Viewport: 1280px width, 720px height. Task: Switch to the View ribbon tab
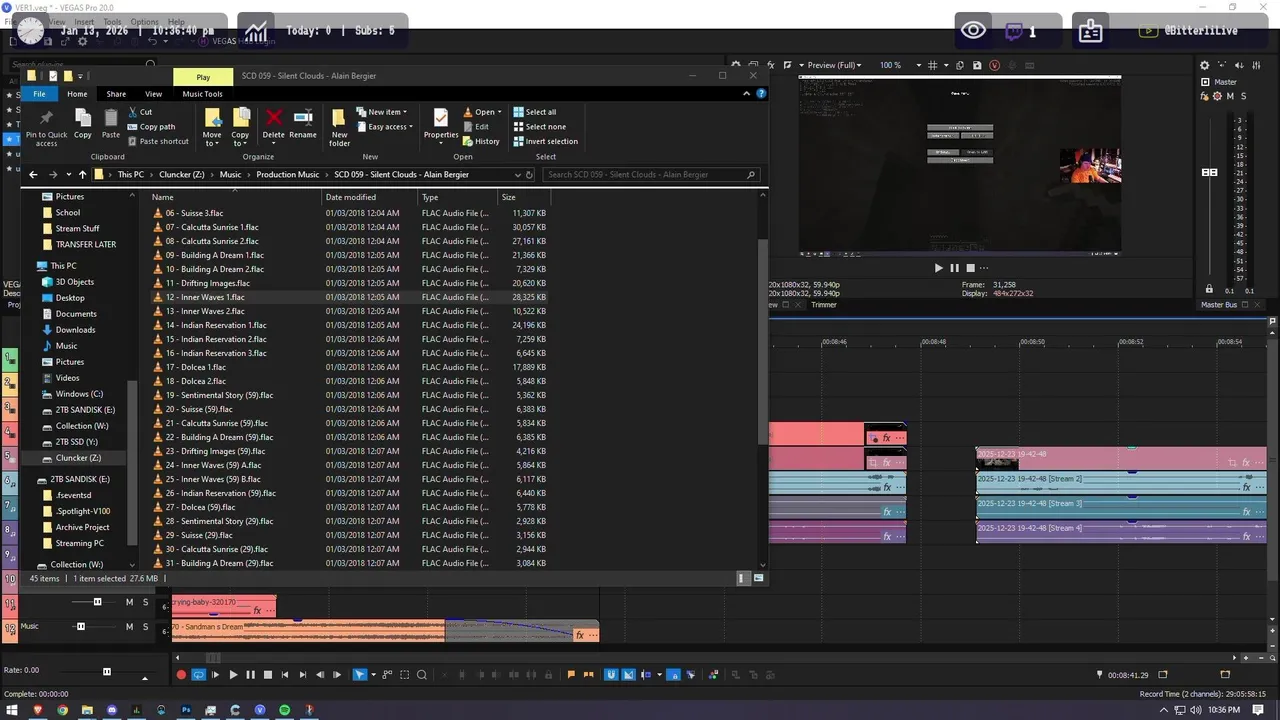[153, 94]
